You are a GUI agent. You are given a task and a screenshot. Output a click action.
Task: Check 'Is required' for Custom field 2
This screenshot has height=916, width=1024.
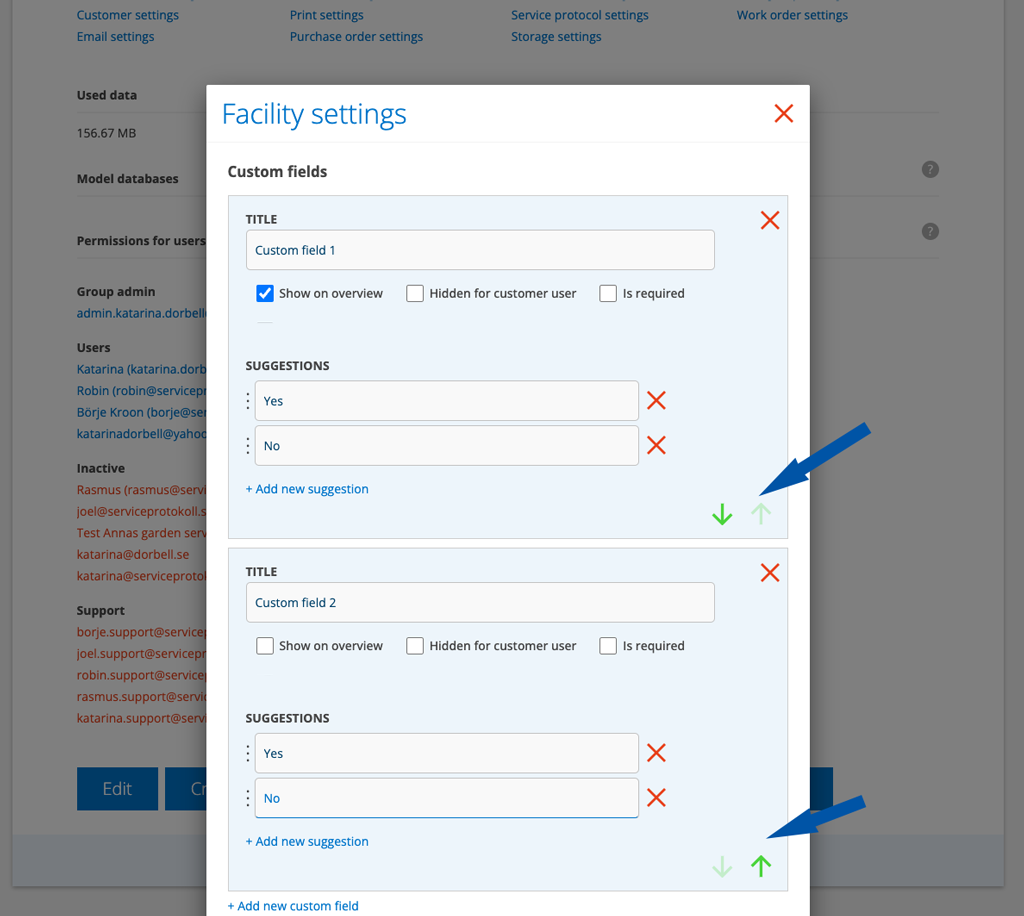[x=608, y=646]
